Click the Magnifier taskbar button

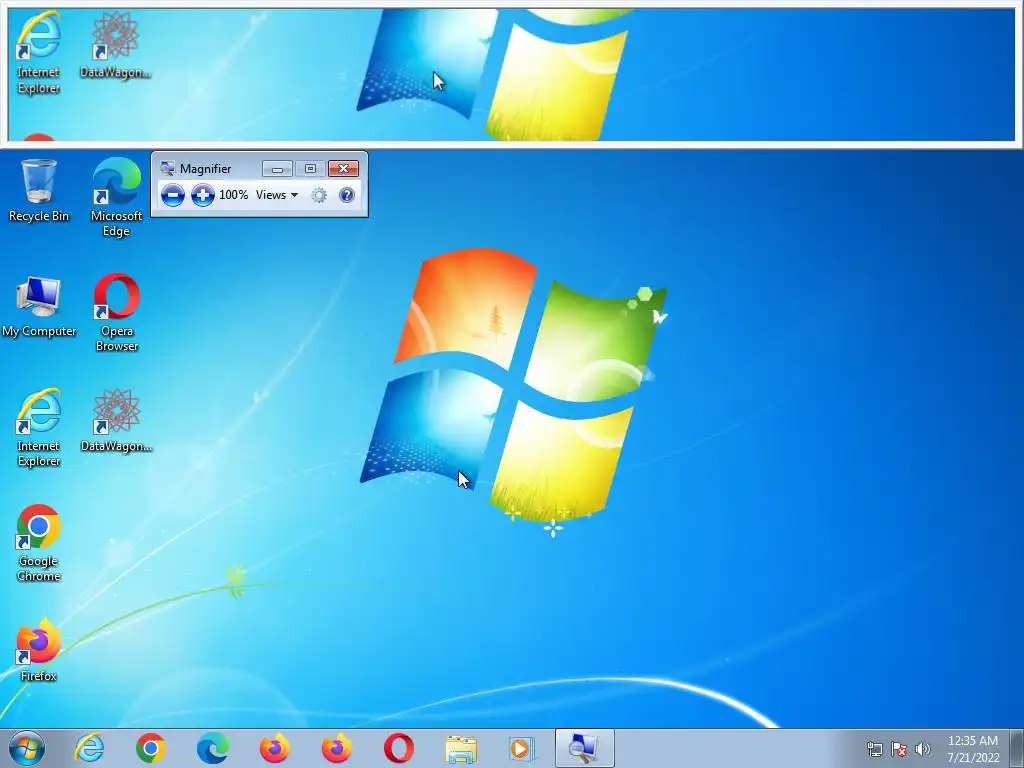coord(584,748)
